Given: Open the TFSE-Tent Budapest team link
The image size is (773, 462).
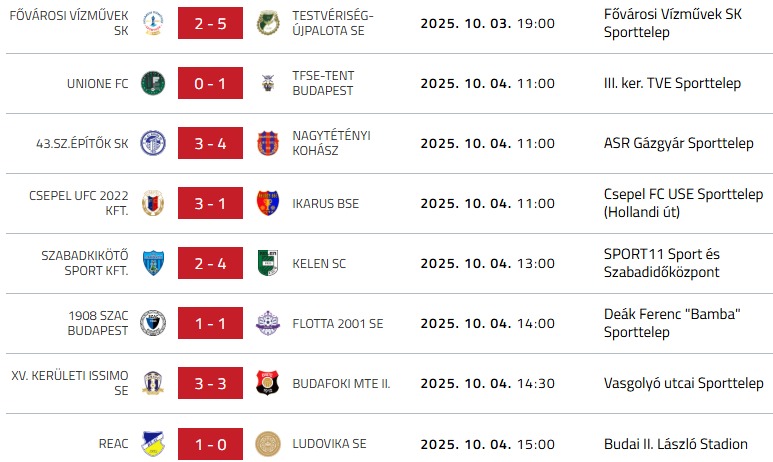Looking at the screenshot, I should tap(323, 83).
